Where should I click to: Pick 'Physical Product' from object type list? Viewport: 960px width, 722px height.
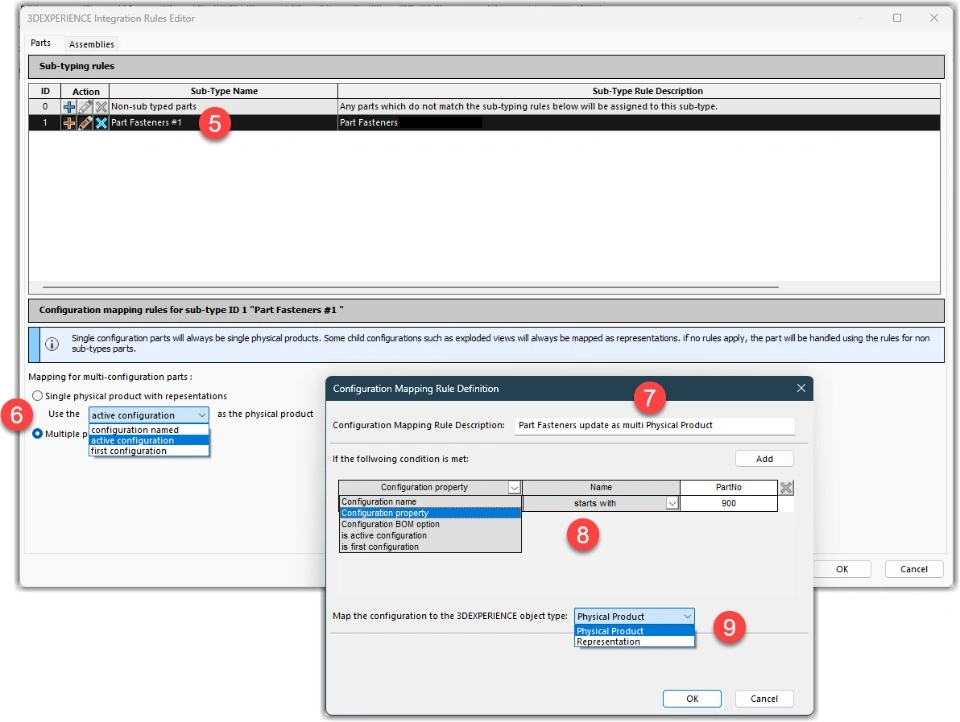[634, 631]
